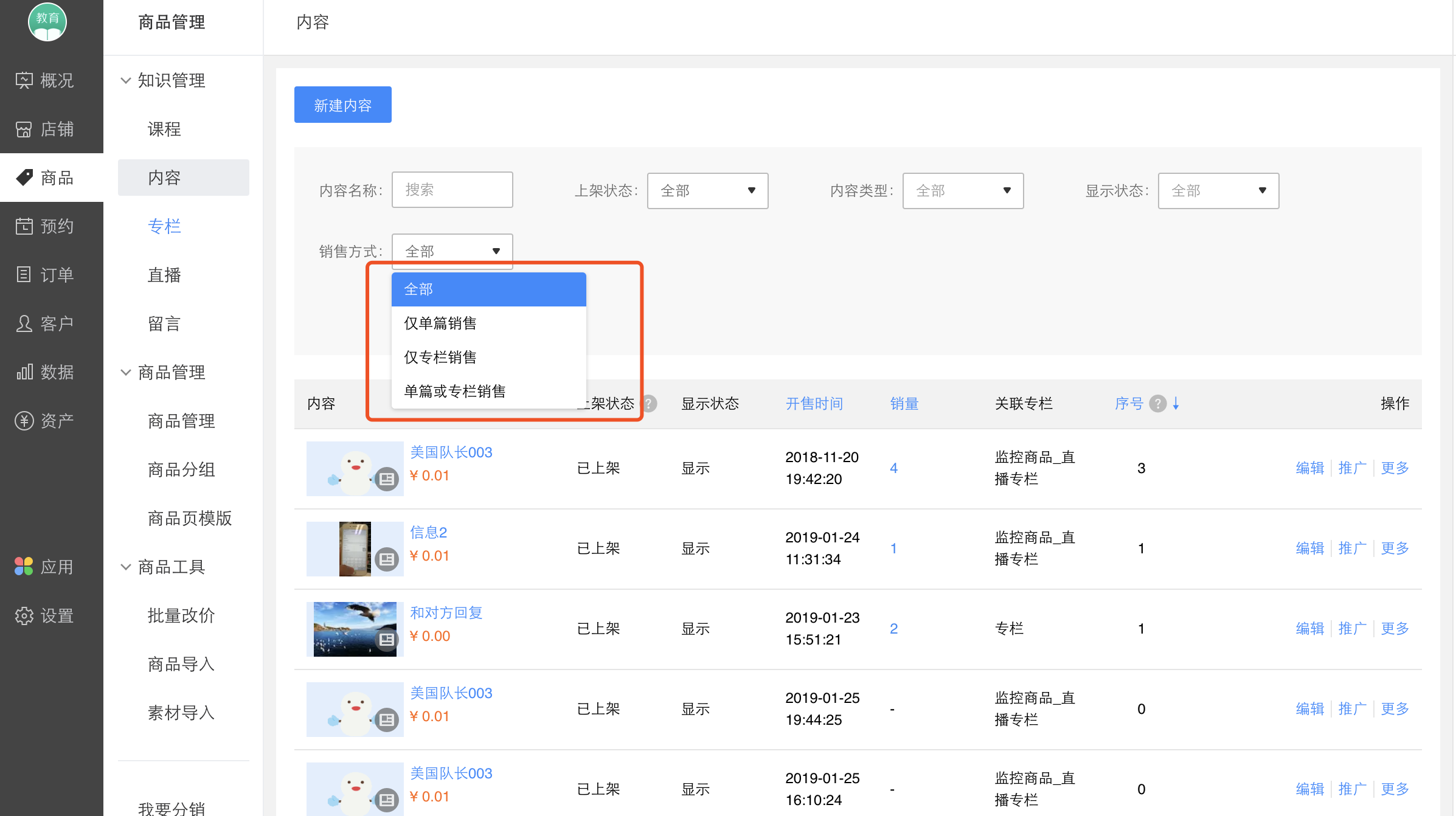1456x816 pixels.
Task: Open 留言 in the submenu
Action: (164, 323)
